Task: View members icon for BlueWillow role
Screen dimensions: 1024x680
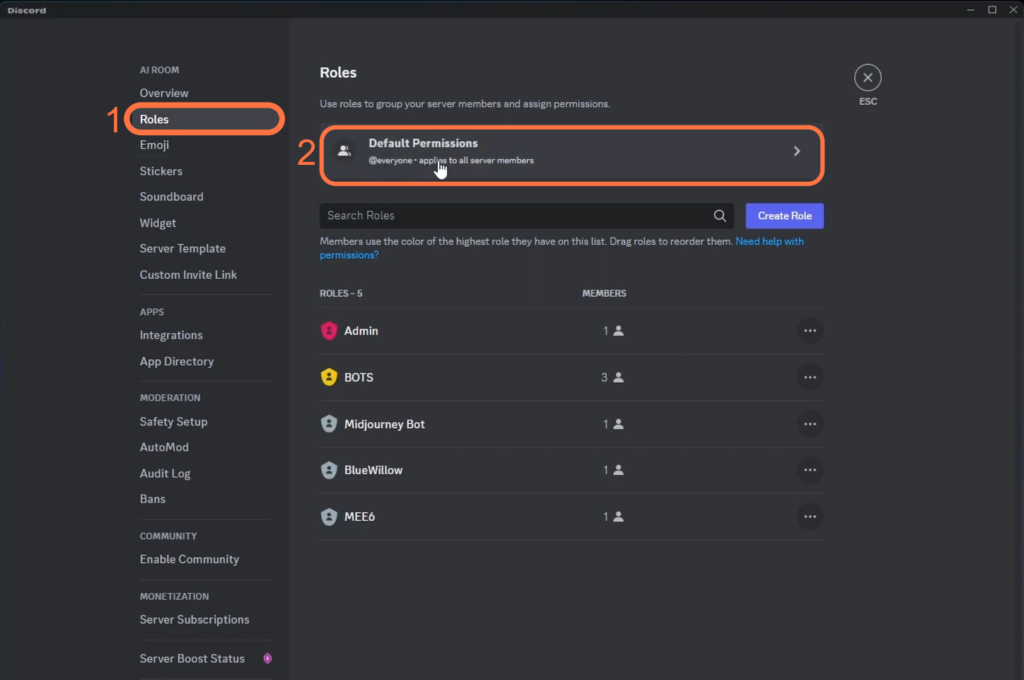Action: coord(618,470)
